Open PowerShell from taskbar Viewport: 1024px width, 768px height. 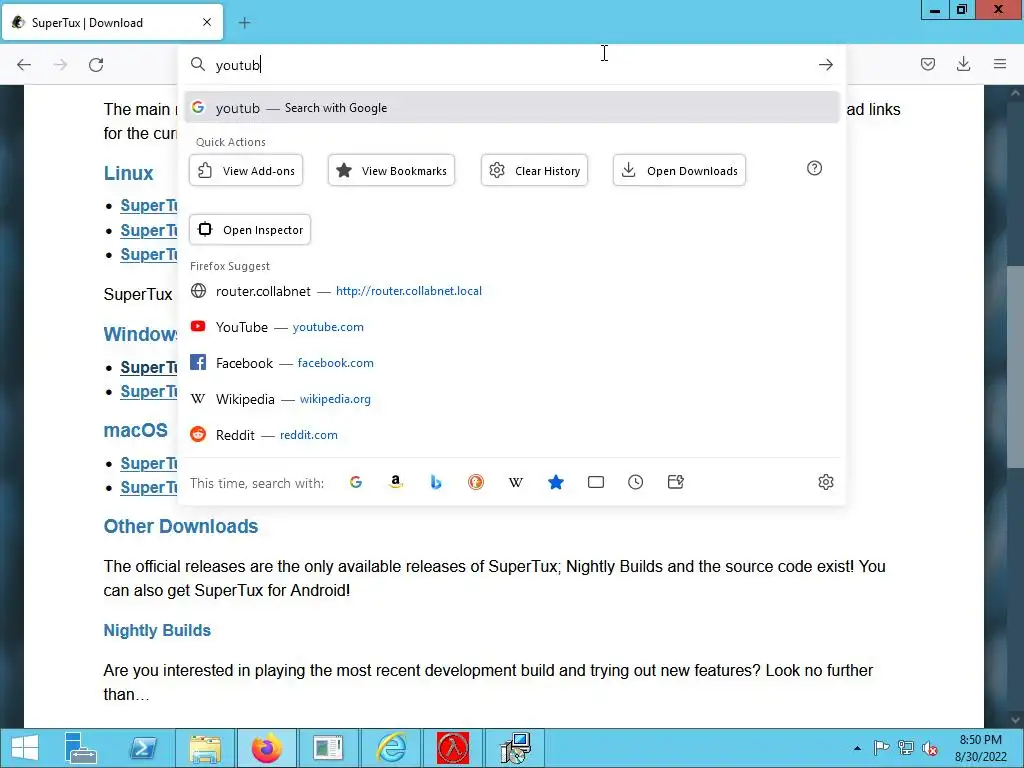143,748
